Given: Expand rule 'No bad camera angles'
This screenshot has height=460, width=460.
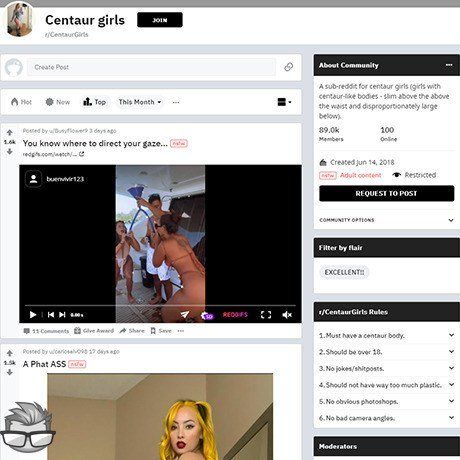Looking at the screenshot, I should point(386,418).
